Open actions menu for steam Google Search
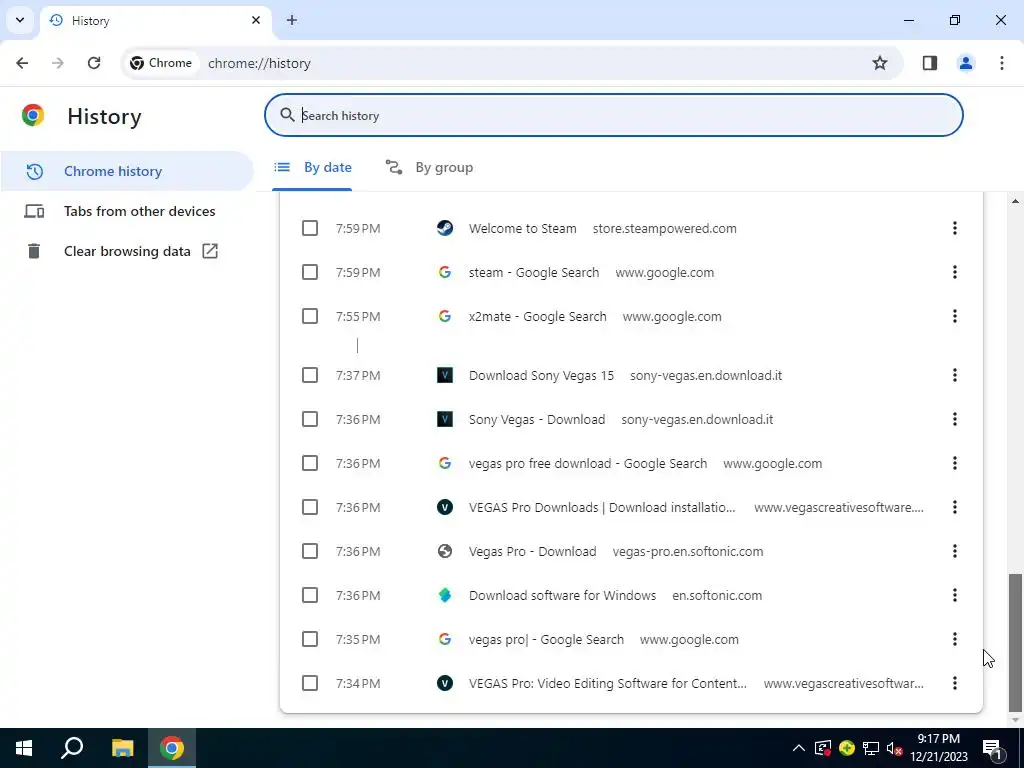Viewport: 1024px width, 768px height. coord(954,272)
